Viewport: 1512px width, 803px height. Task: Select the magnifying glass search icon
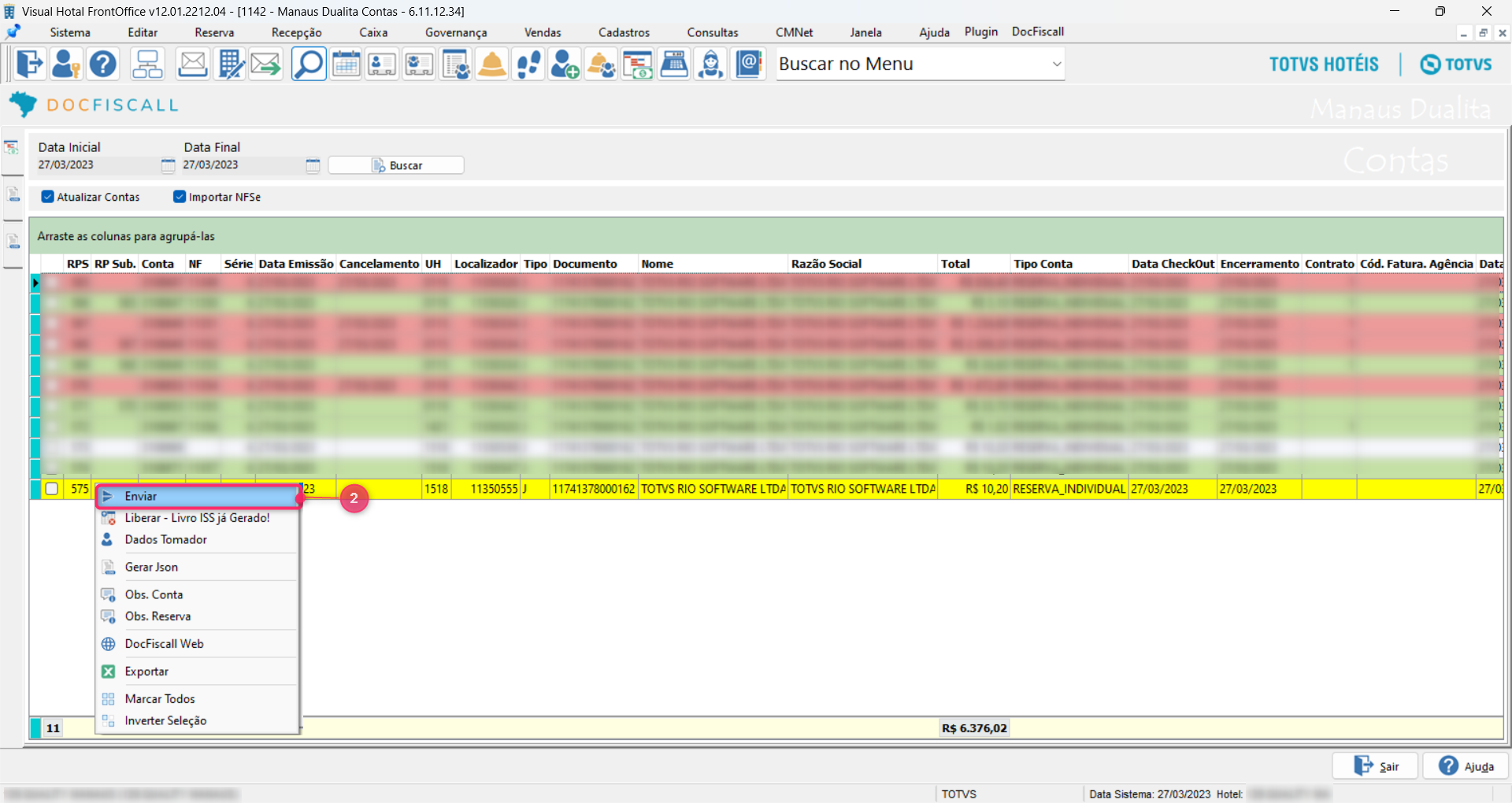[309, 64]
